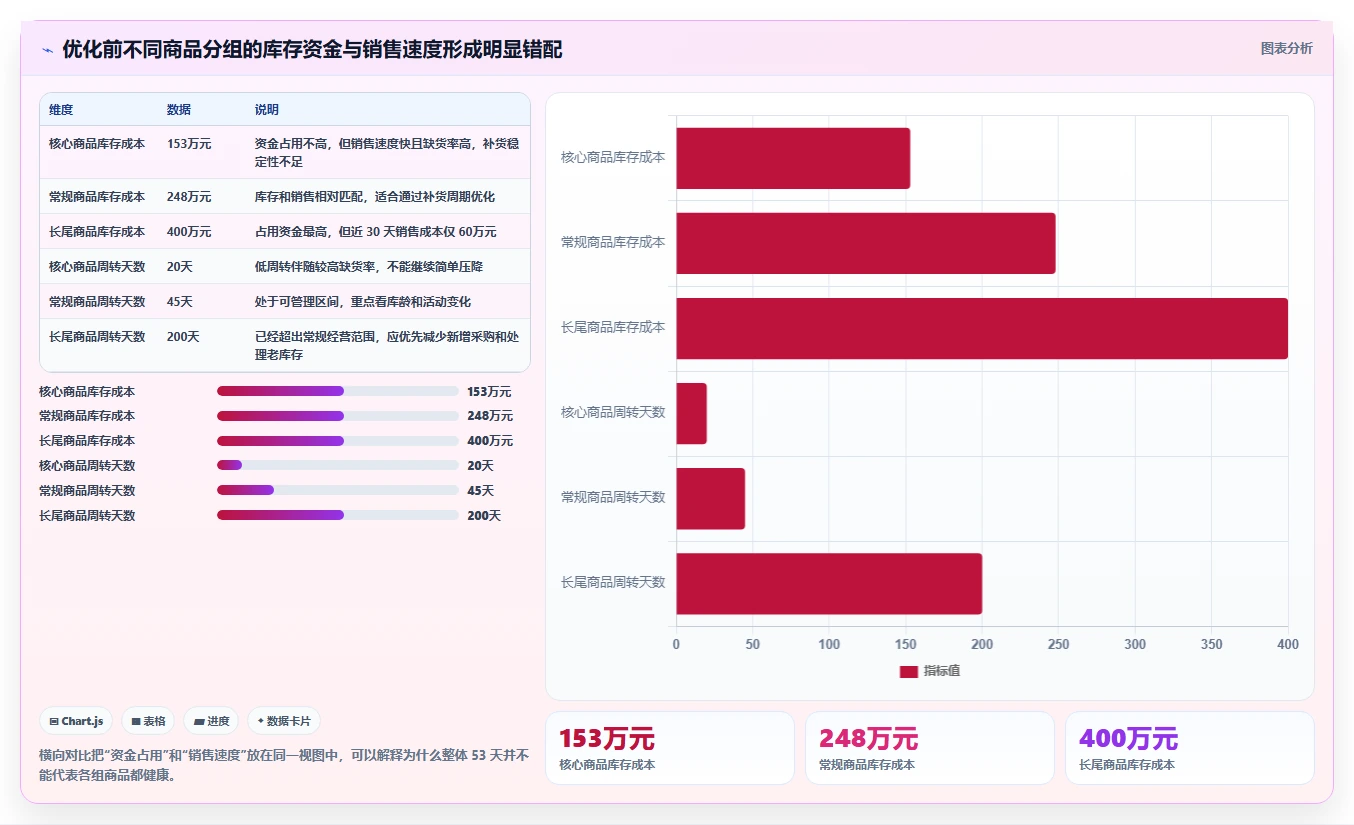Click the 数据 column header

(x=179, y=110)
